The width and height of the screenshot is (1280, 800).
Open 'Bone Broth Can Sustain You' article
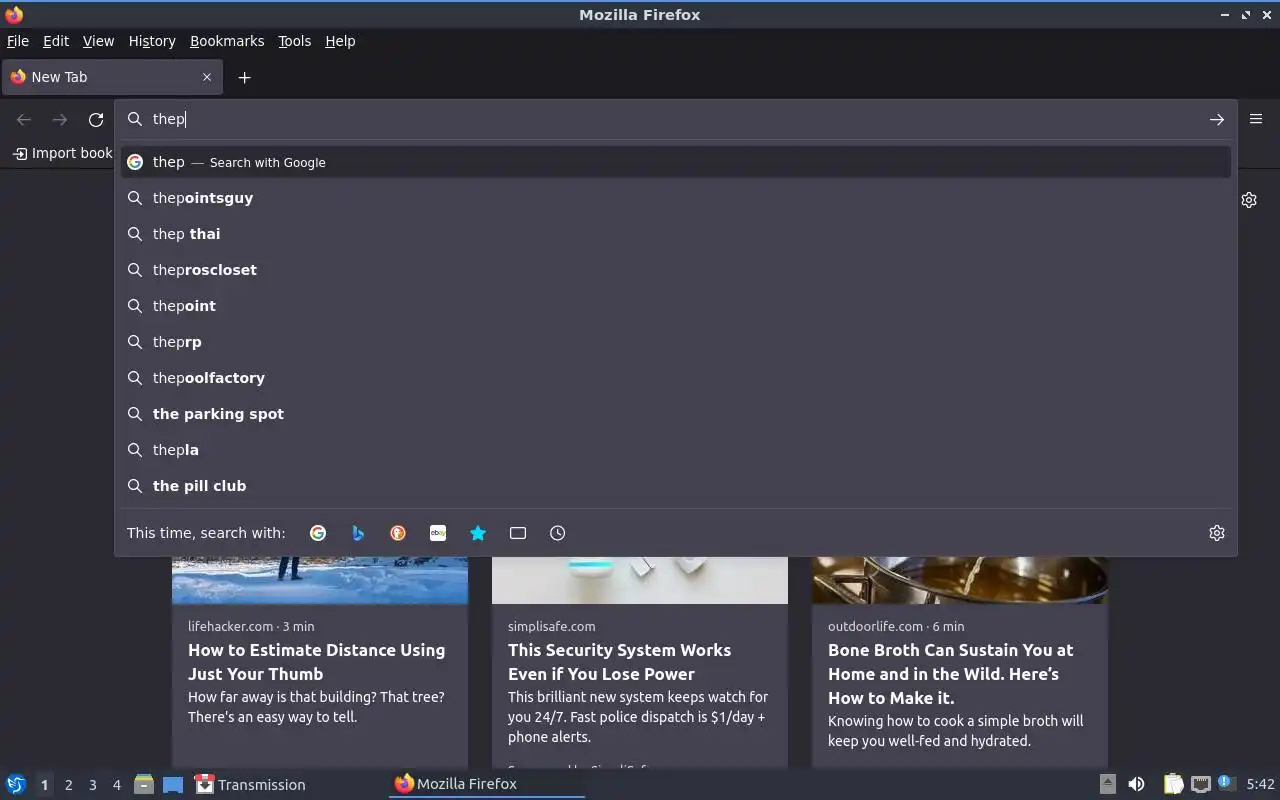pyautogui.click(x=950, y=674)
